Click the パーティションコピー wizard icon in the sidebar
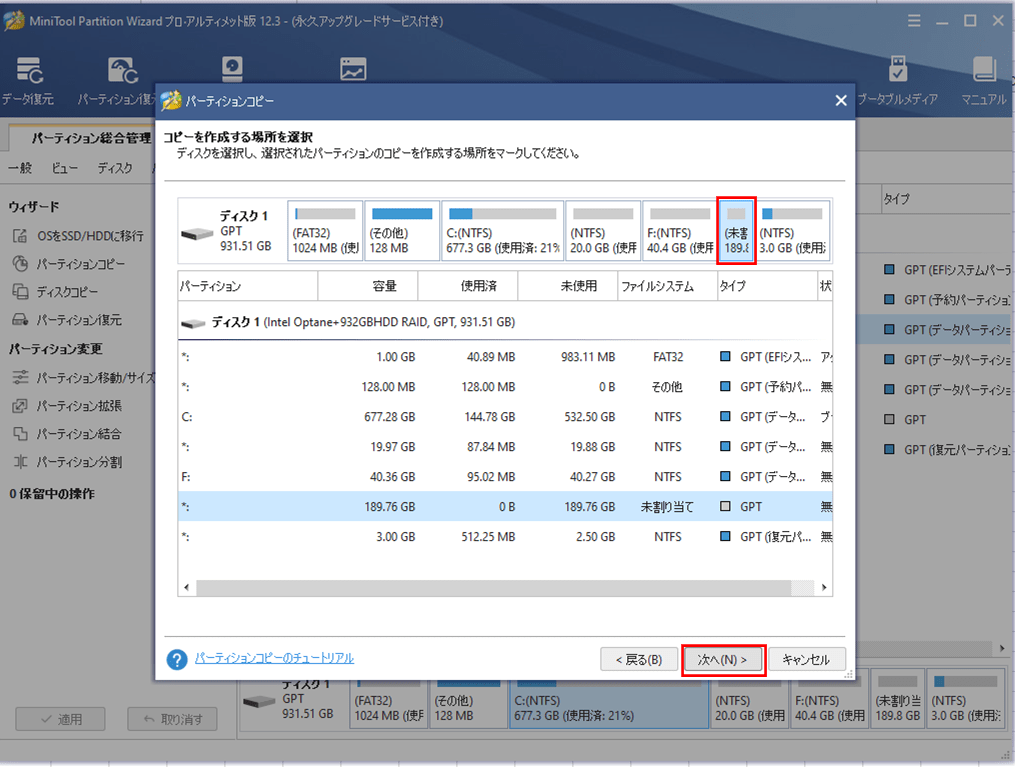The width and height of the screenshot is (1015, 767). pos(20,263)
